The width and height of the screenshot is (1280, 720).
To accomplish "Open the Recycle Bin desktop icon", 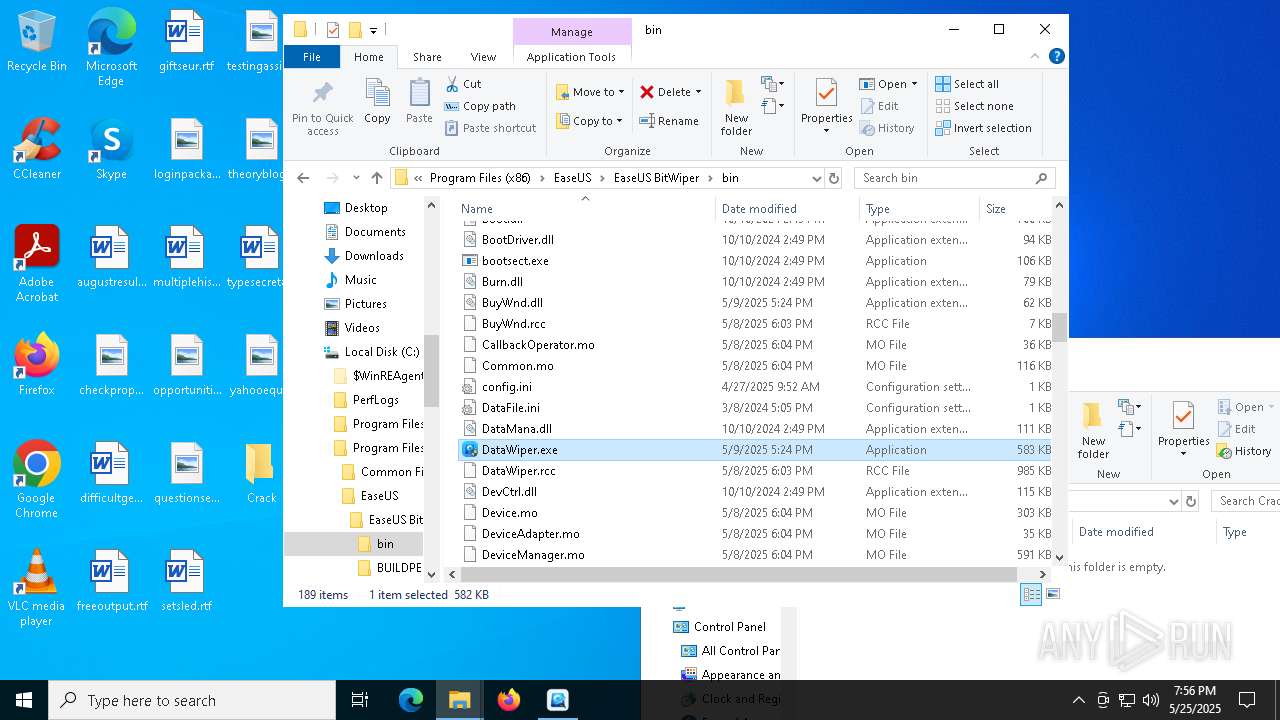I will coord(36,43).
